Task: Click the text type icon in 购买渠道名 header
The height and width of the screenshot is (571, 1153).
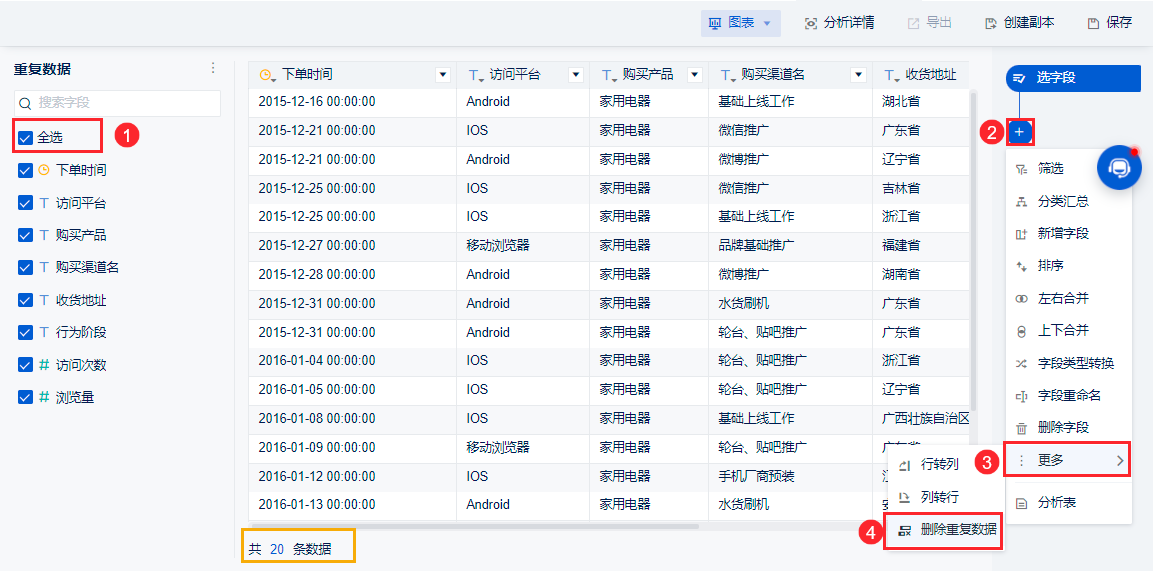Action: tap(727, 75)
